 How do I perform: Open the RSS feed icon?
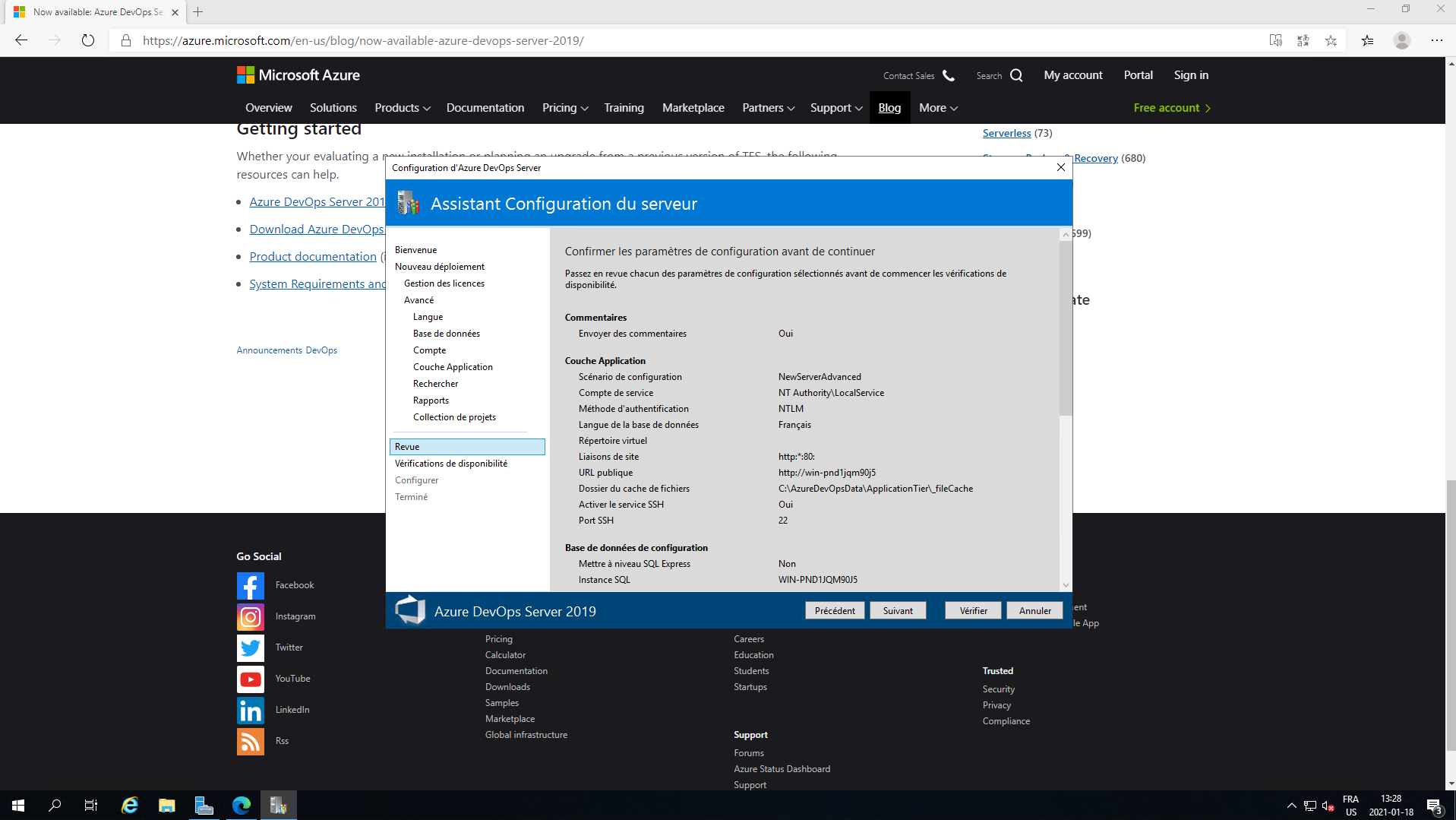[250, 741]
